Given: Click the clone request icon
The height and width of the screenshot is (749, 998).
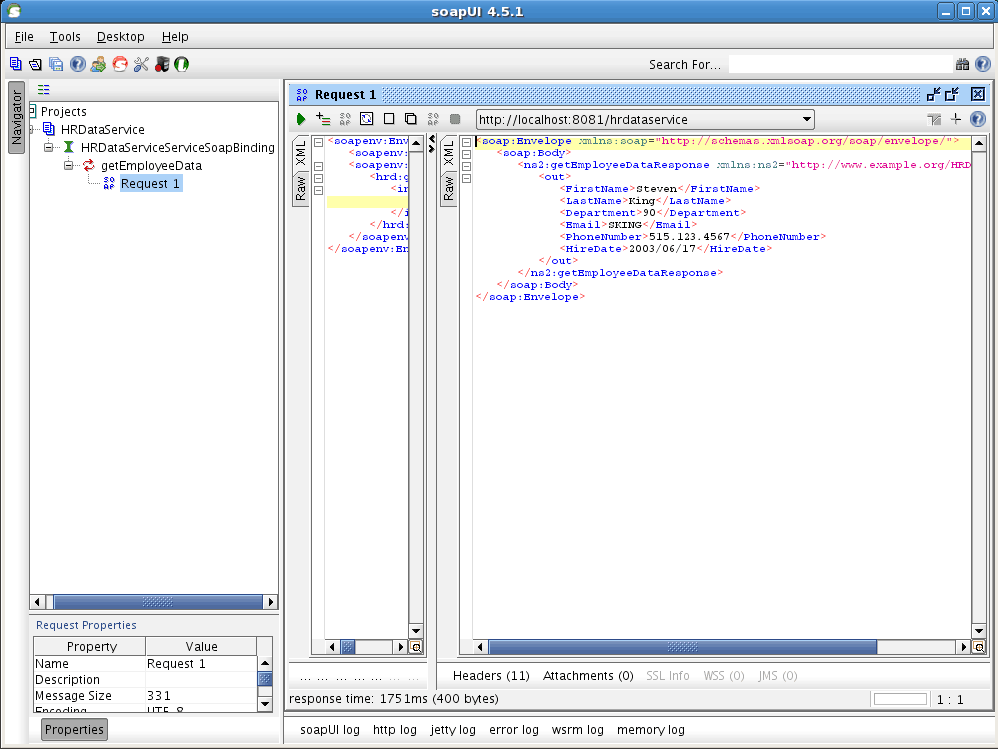Looking at the screenshot, I should 411,119.
